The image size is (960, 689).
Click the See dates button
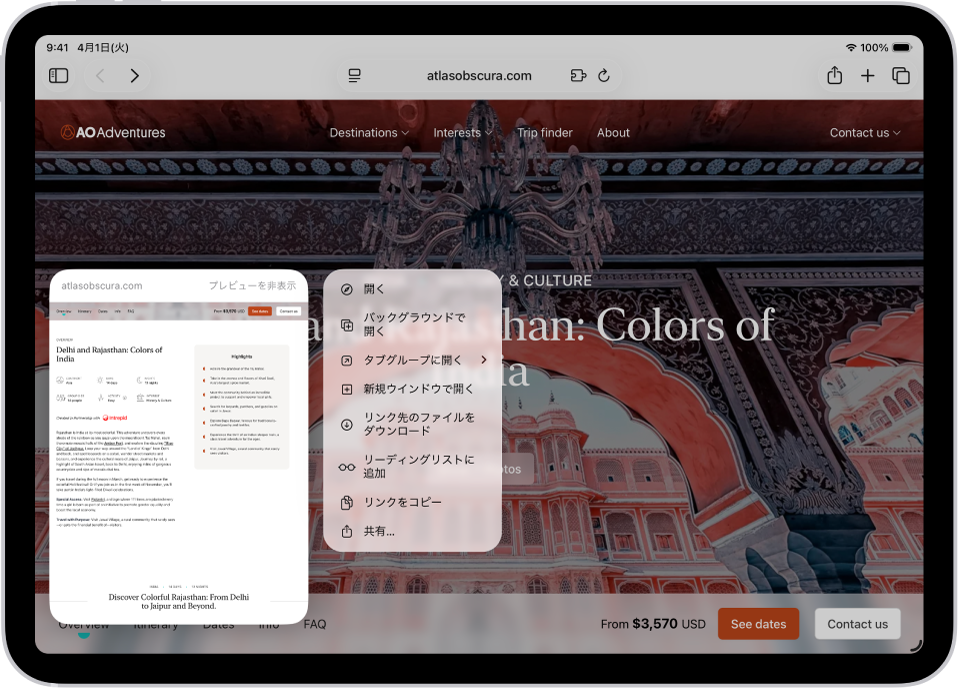tap(758, 624)
